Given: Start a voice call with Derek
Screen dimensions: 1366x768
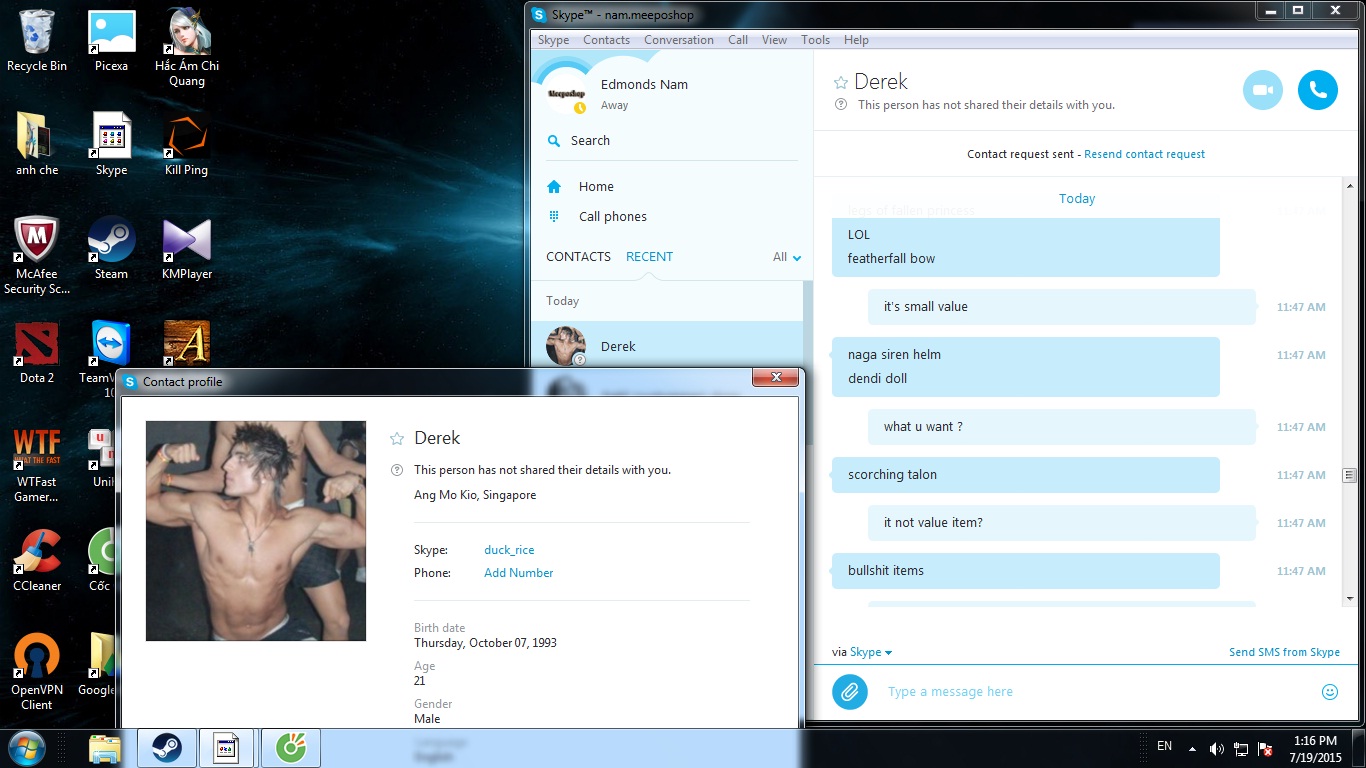Looking at the screenshot, I should click(x=1318, y=90).
